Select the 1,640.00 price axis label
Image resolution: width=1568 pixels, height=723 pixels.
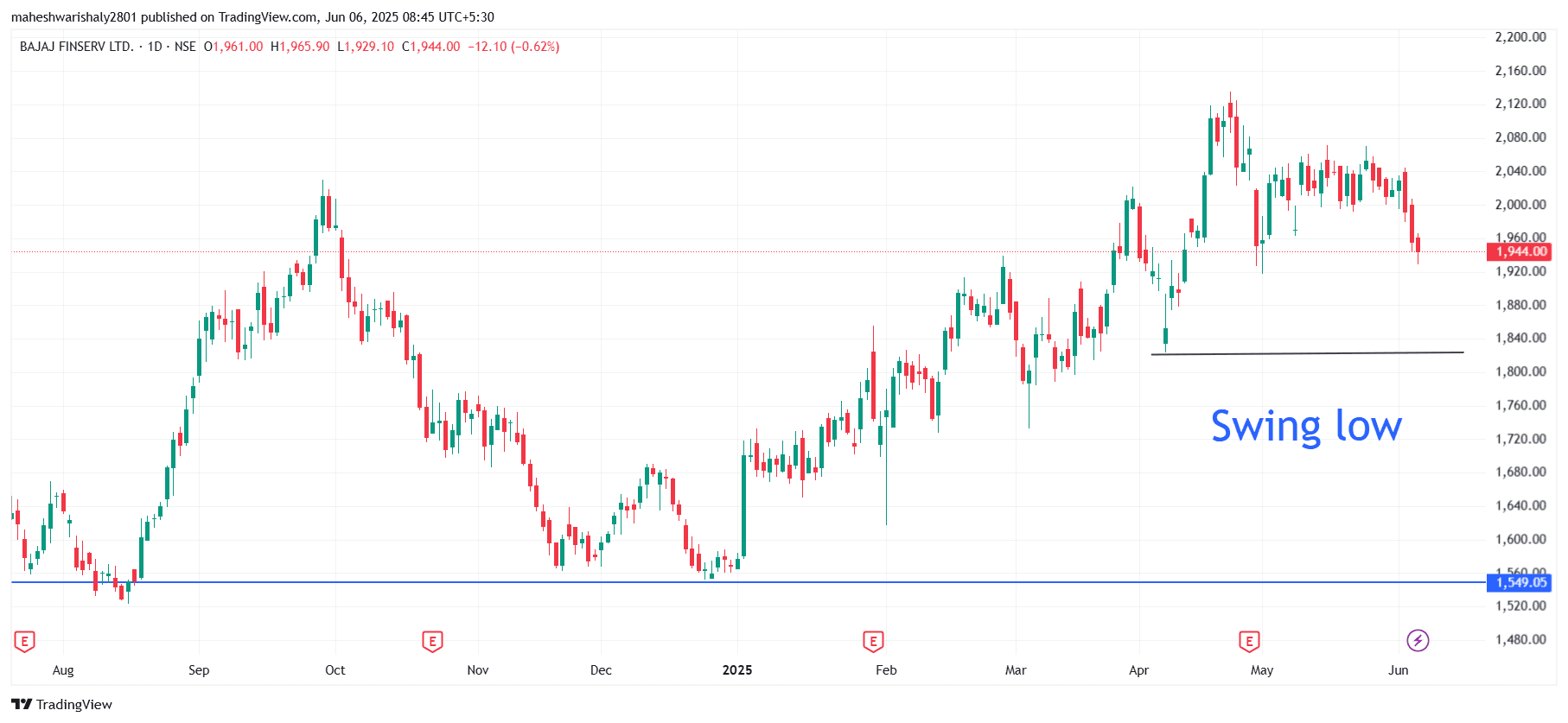tap(1520, 505)
